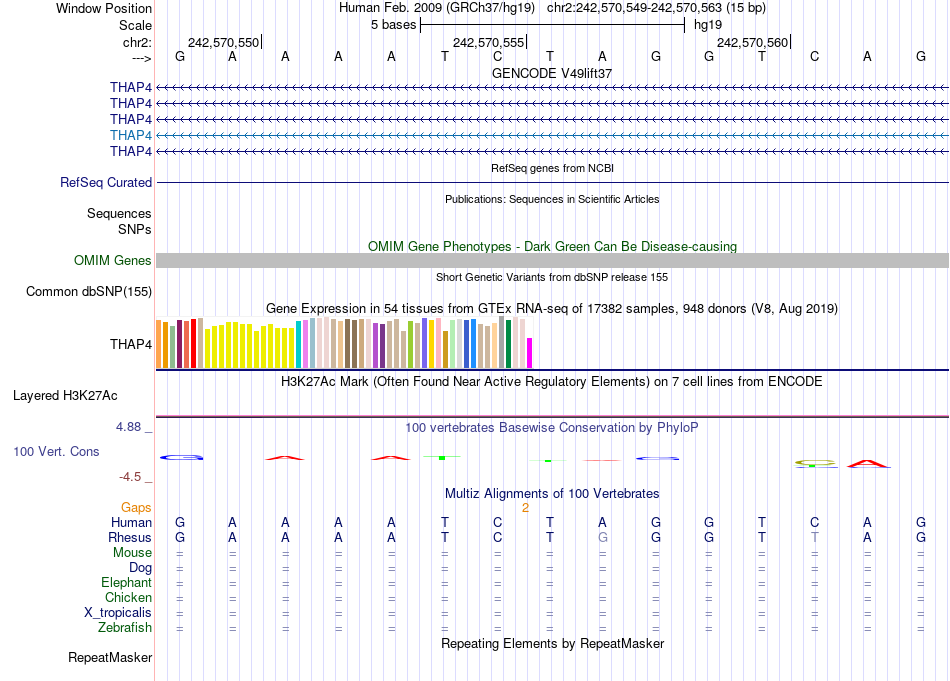Click Publications: Sequences in Scientific Articles title
950x681 pixels.
click(x=552, y=199)
